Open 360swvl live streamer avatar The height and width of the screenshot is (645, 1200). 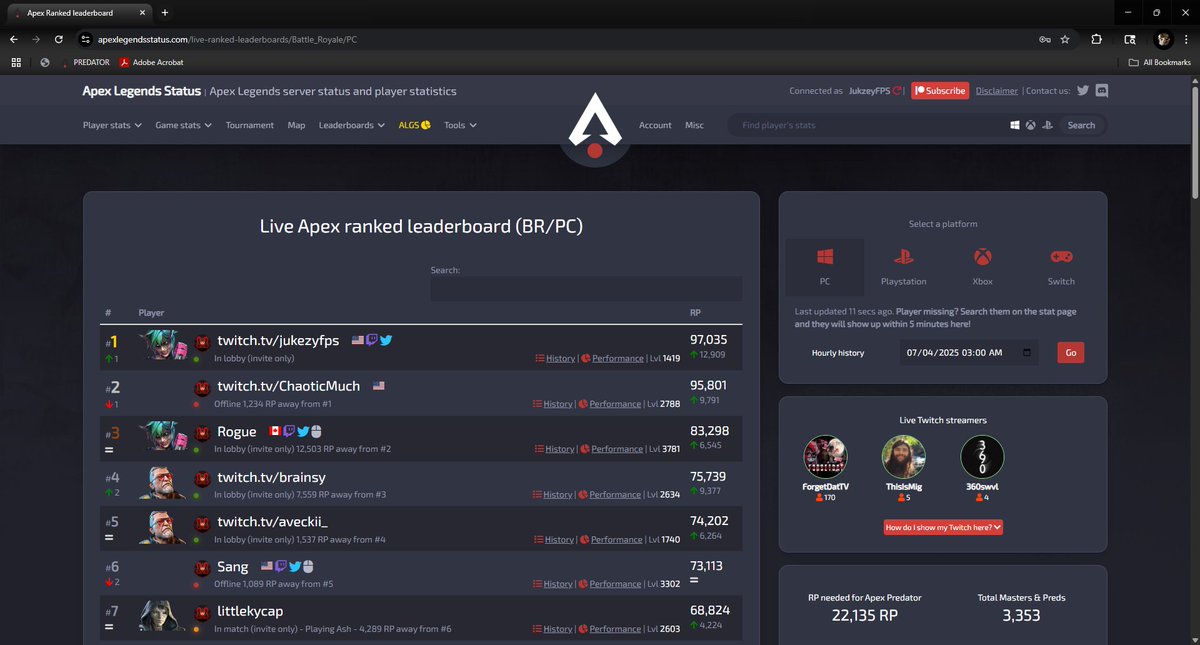click(982, 456)
